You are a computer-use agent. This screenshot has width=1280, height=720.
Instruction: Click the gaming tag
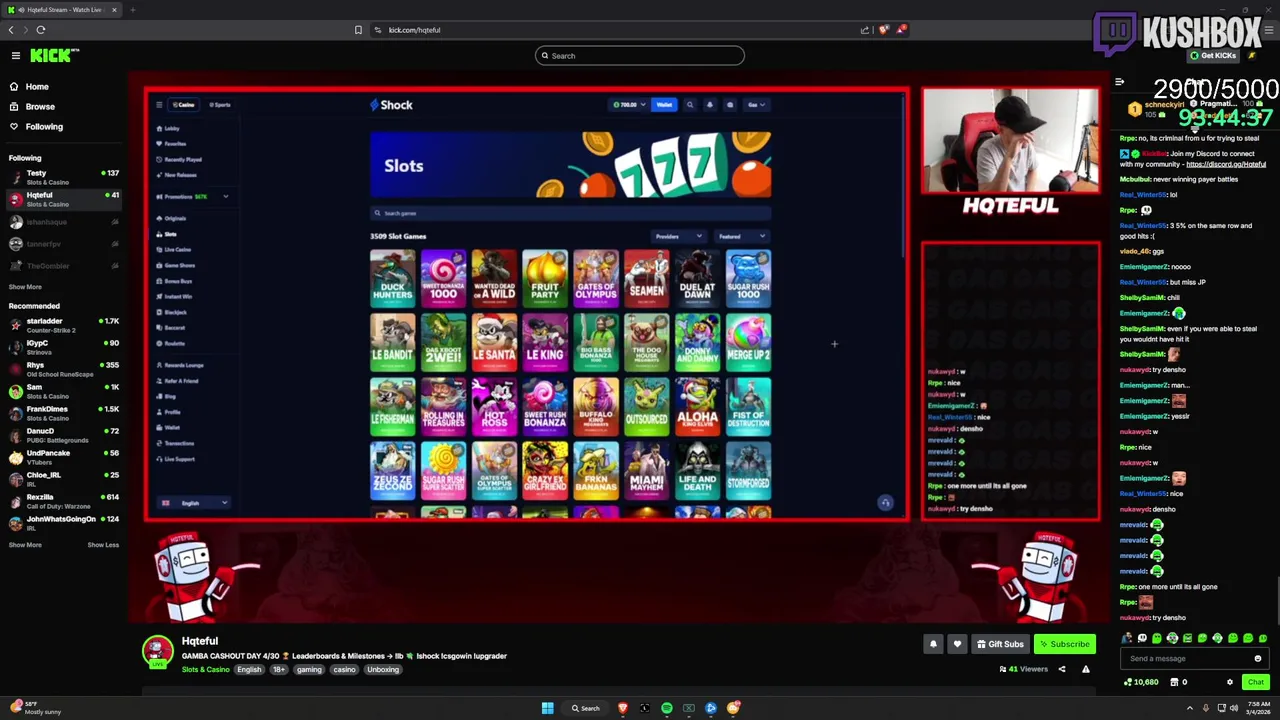click(309, 669)
